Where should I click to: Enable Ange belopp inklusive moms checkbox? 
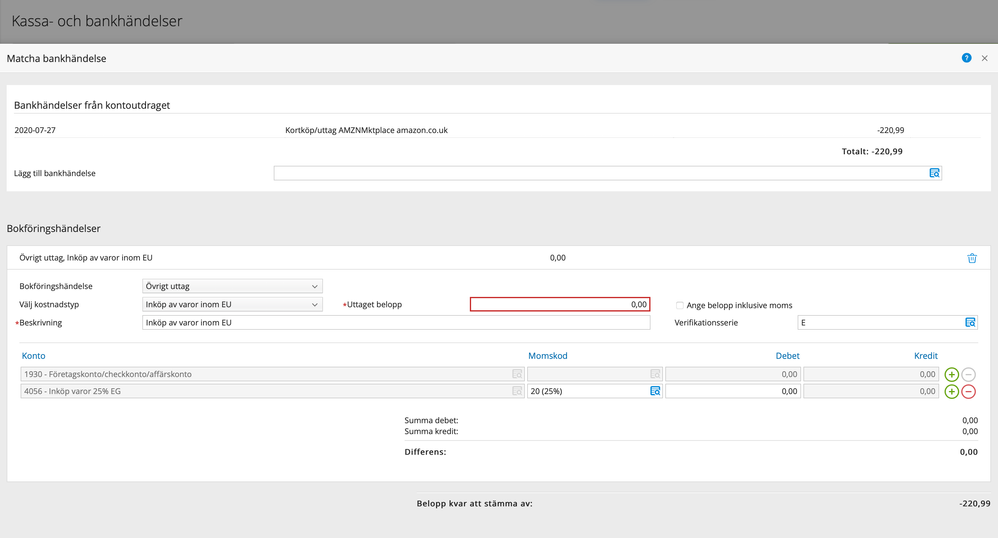coord(680,305)
